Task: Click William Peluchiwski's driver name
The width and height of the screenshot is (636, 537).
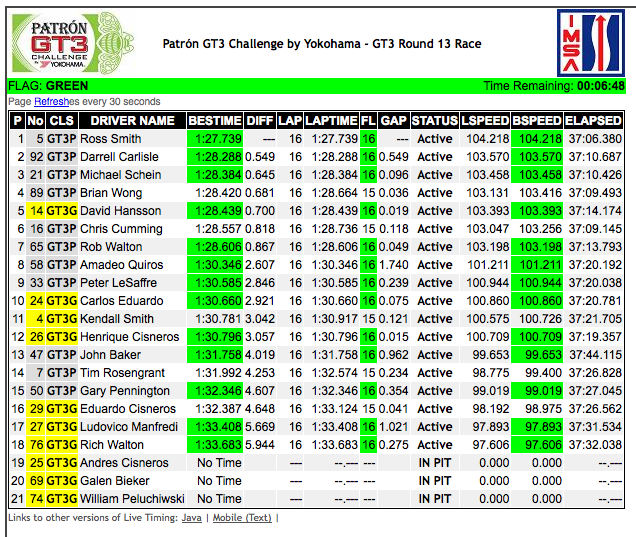Action: [131, 499]
